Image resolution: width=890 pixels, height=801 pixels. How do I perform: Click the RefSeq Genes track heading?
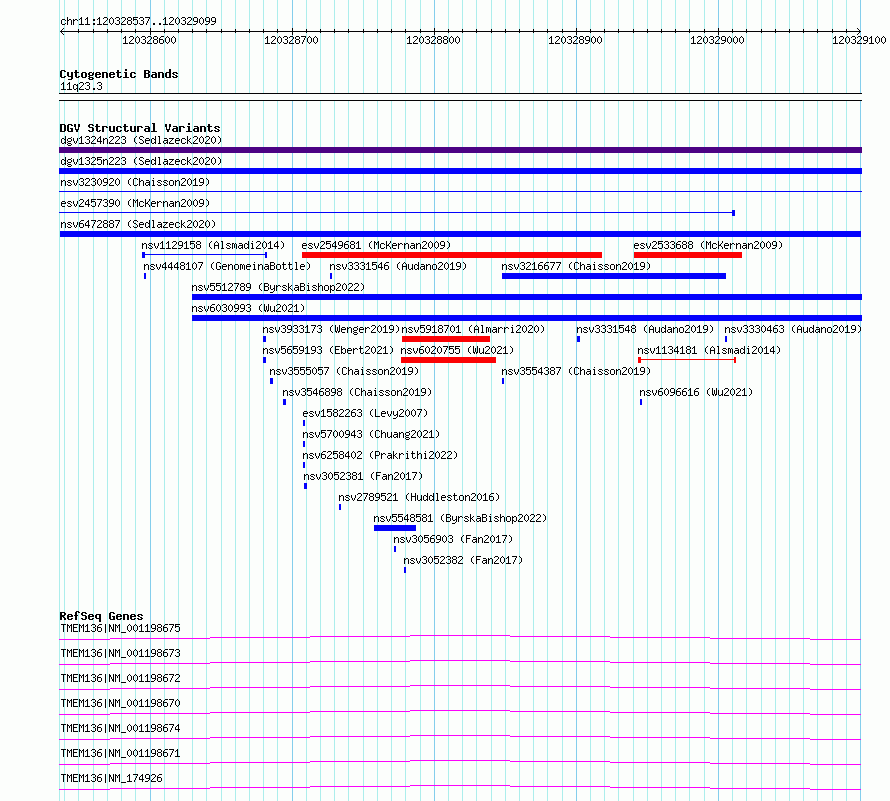101,616
